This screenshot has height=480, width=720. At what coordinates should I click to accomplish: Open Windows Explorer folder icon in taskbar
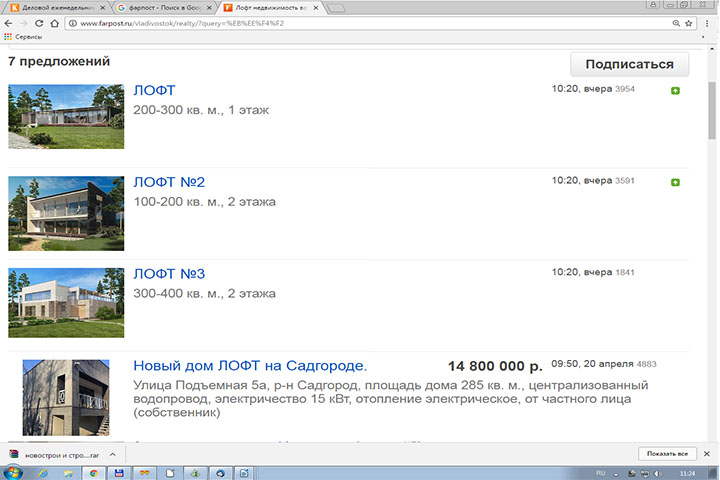tap(66, 471)
